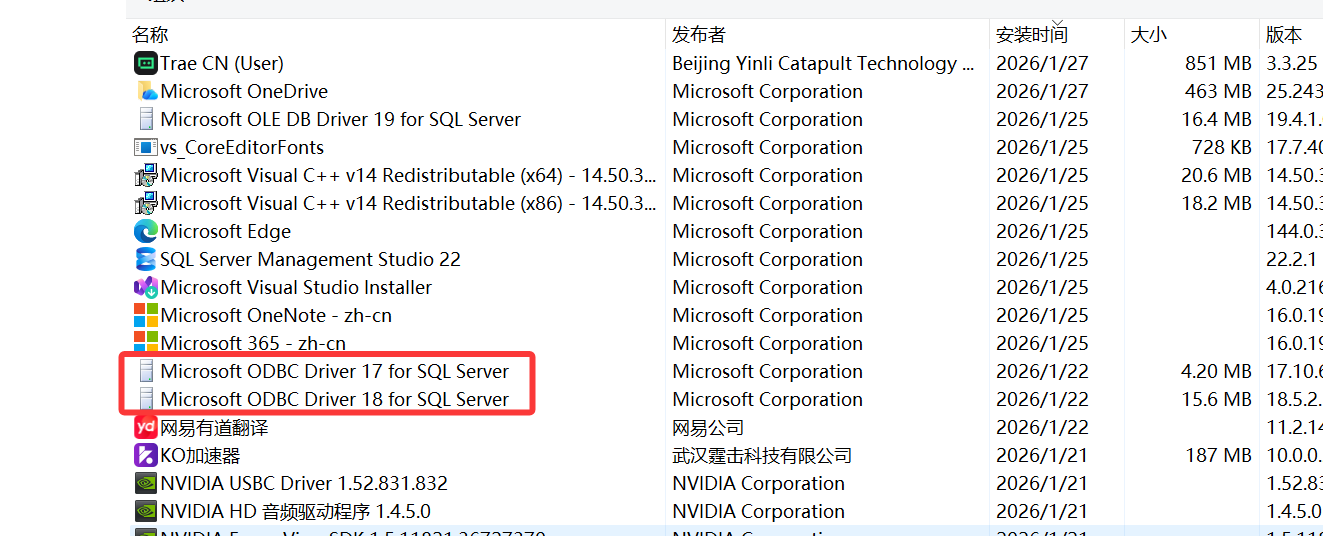Click the Visual Studio Installer icon

click(x=146, y=287)
